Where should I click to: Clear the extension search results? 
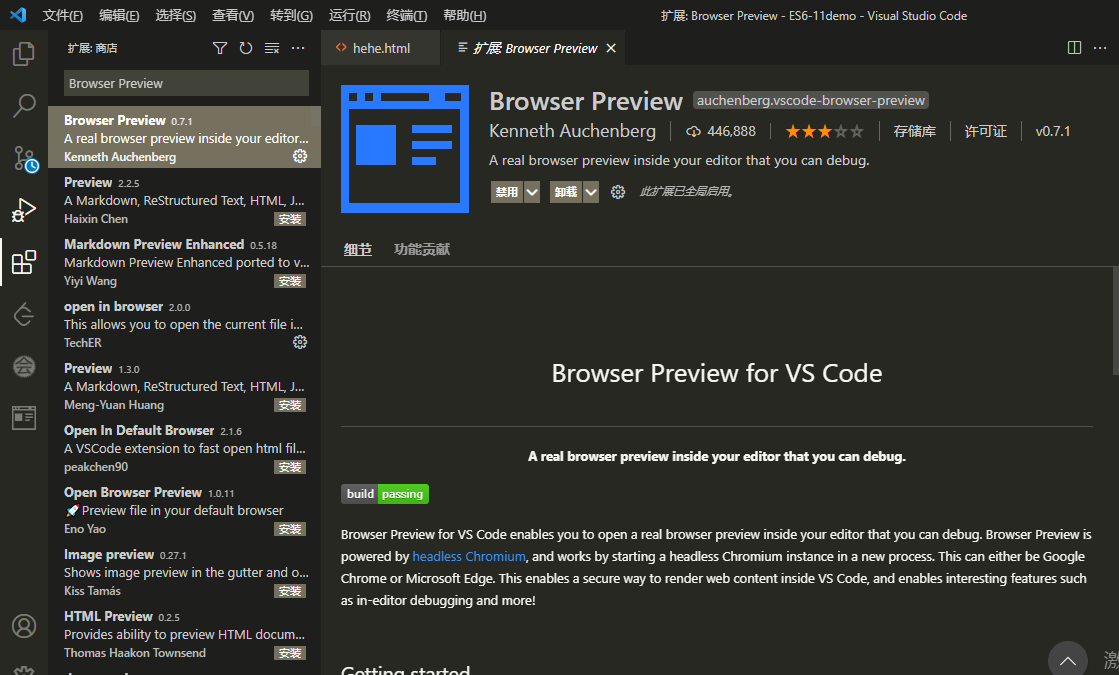[x=271, y=47]
